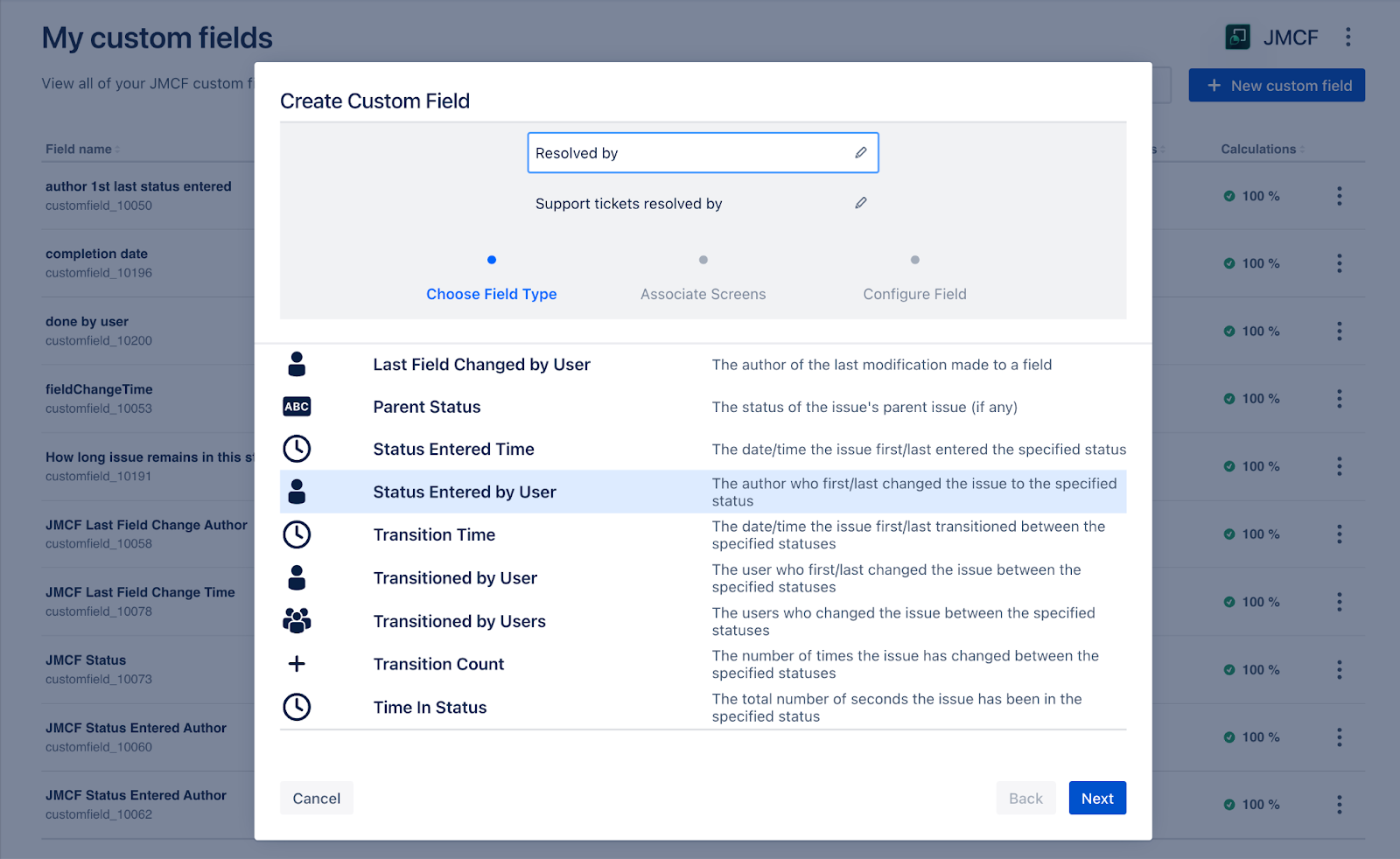
Task: Click the Choose Field Type step
Action: point(492,294)
